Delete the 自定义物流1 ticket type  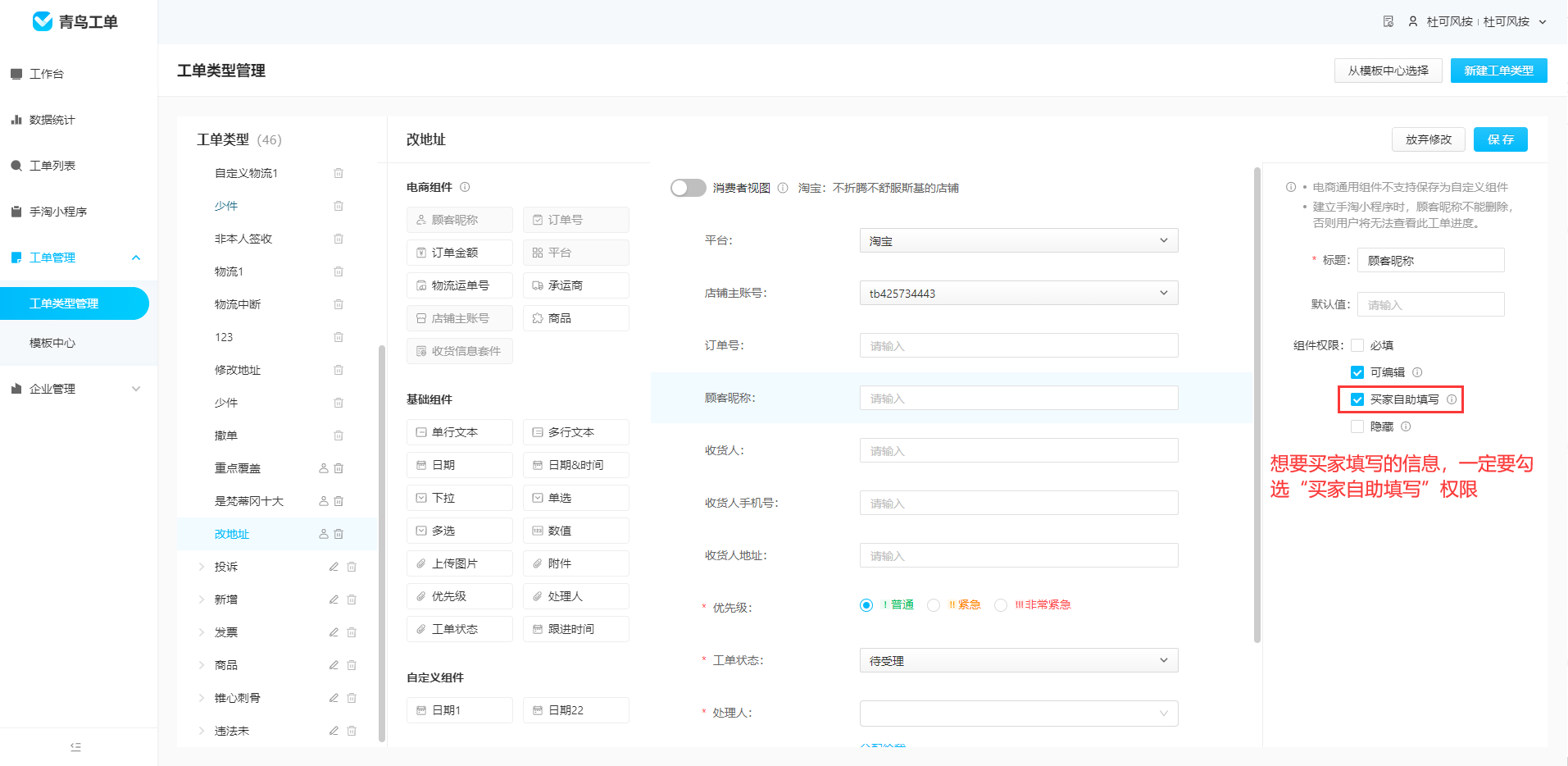(339, 173)
